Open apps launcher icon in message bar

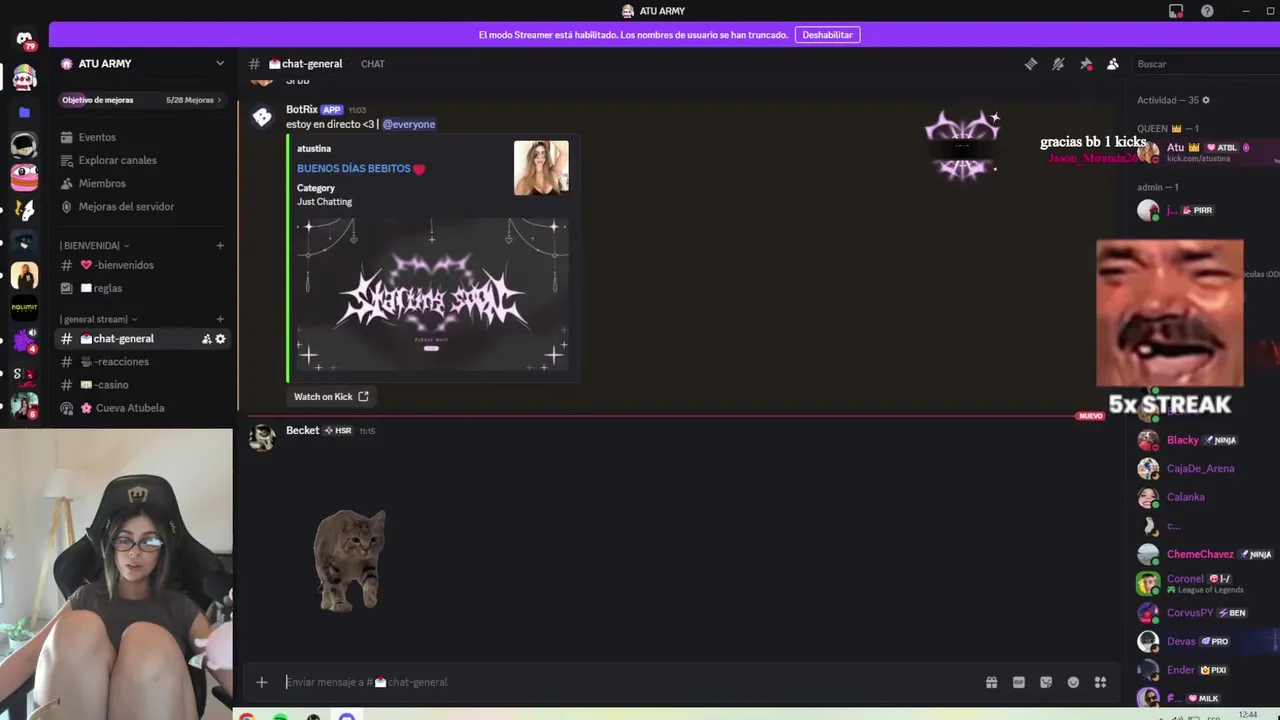[1100, 682]
